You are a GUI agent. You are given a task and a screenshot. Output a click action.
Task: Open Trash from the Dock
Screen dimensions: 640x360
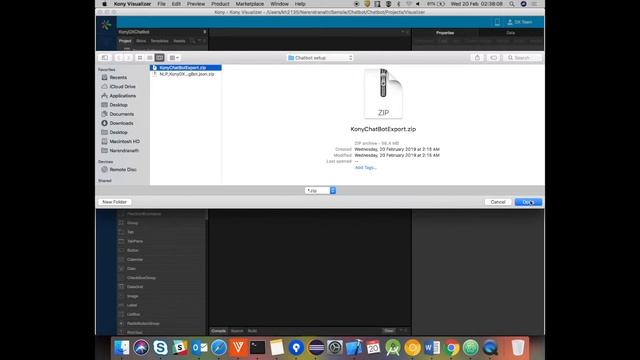pyautogui.click(x=518, y=348)
